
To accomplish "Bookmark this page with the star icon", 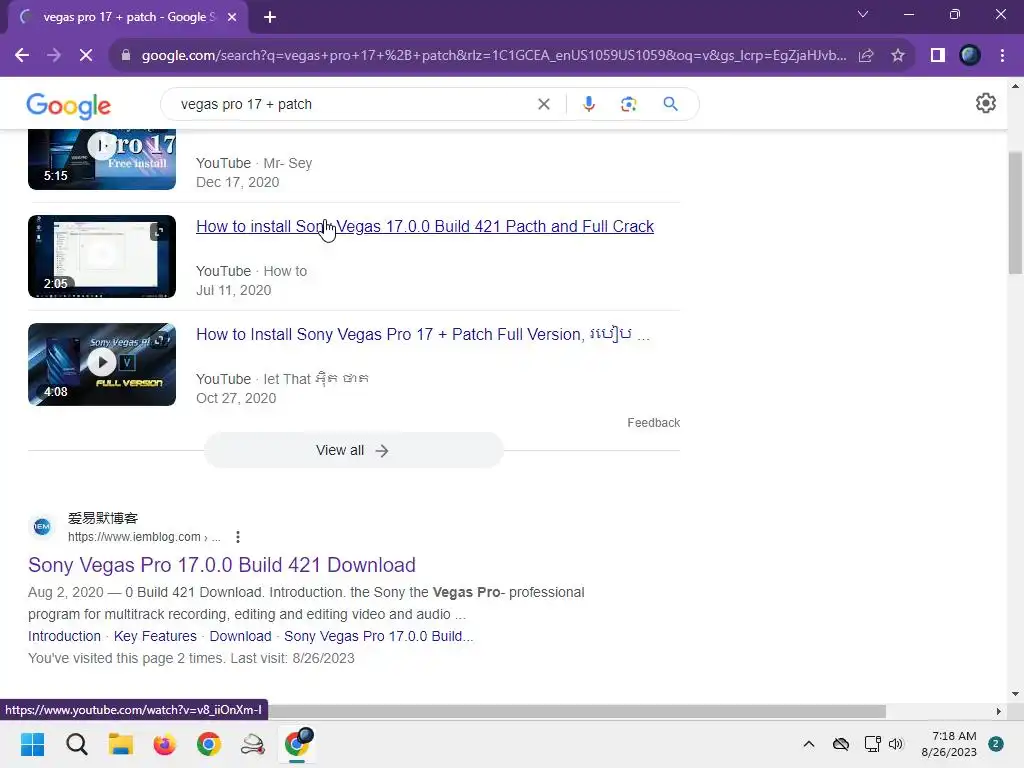I will 898,56.
